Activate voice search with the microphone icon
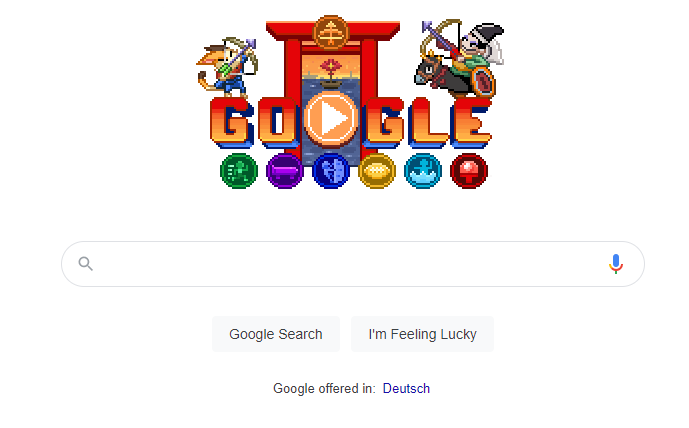 tap(616, 264)
